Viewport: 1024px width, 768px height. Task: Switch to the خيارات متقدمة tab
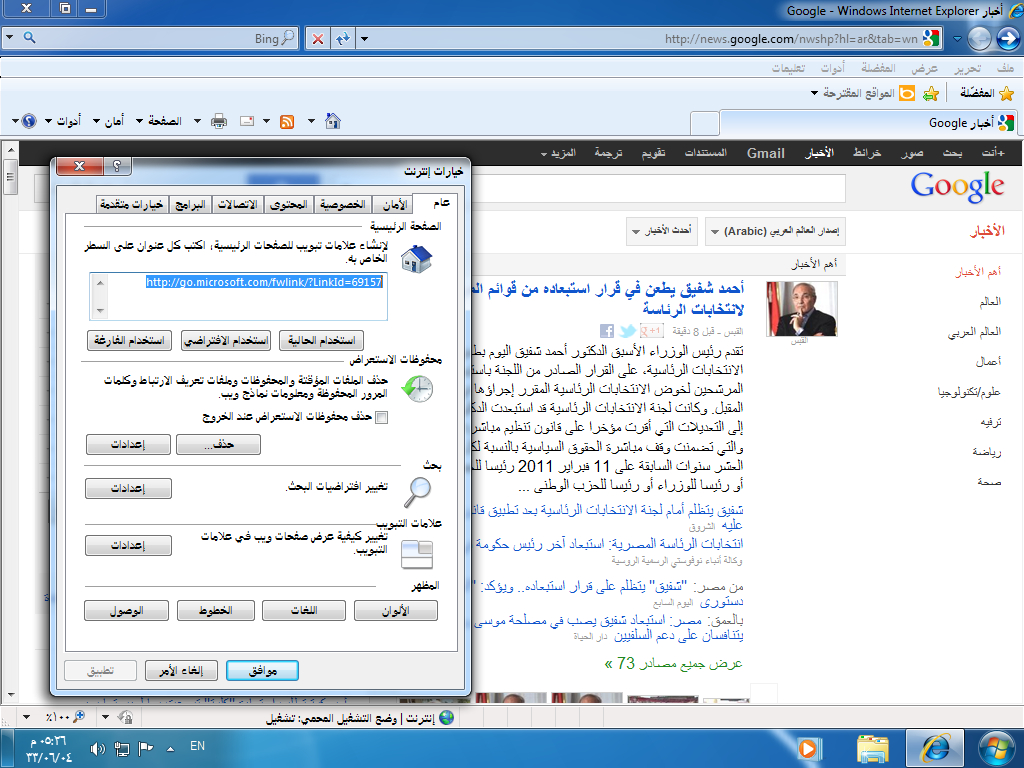click(132, 204)
